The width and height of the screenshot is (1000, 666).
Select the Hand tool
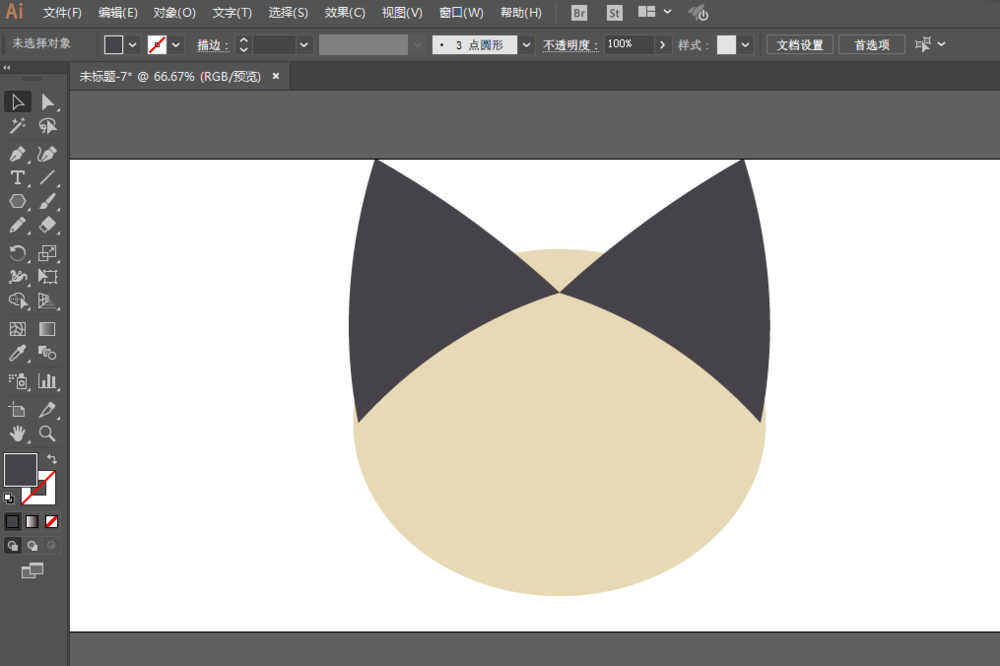[17, 434]
